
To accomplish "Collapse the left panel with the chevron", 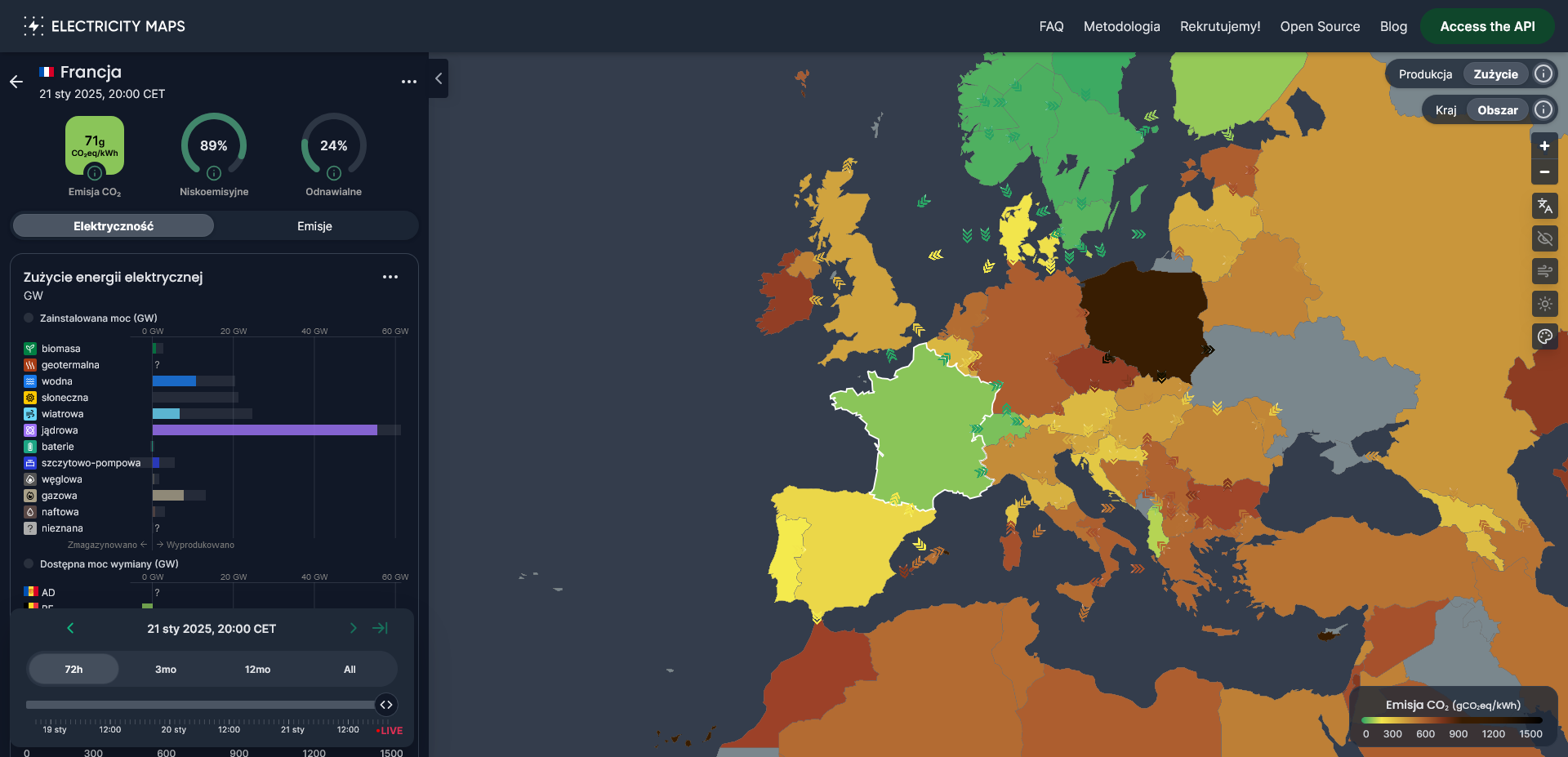I will 439,78.
